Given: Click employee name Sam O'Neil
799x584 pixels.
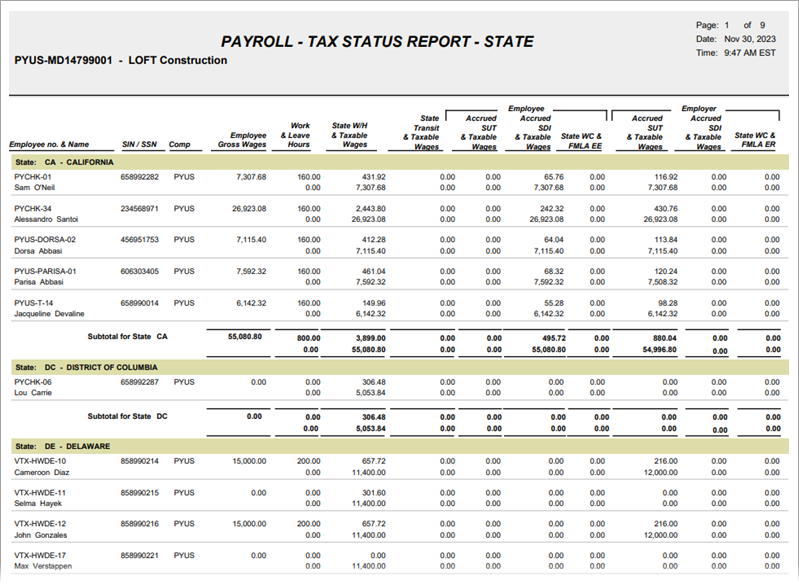Looking at the screenshot, I should [34, 188].
